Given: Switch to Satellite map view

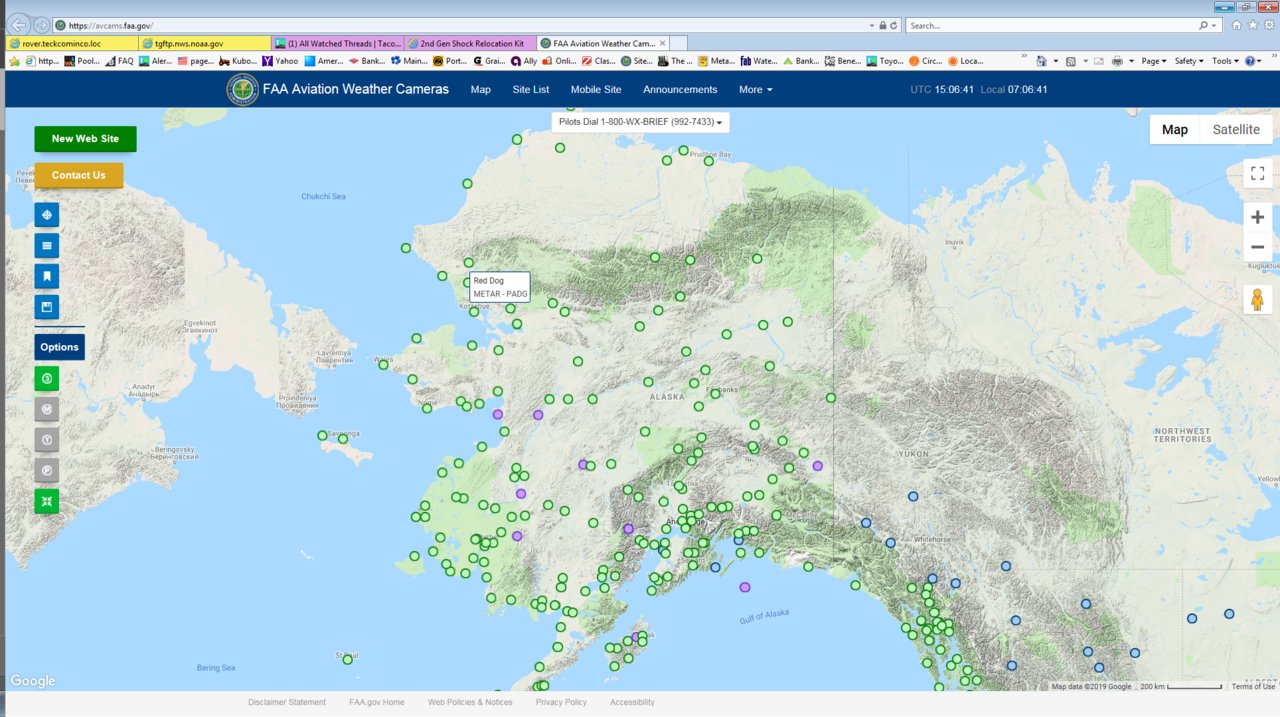Looking at the screenshot, I should click(x=1236, y=129).
